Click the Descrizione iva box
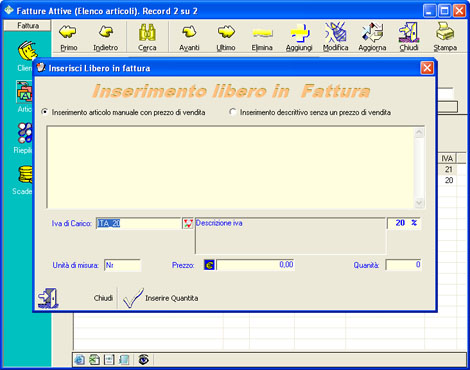 click(x=290, y=236)
